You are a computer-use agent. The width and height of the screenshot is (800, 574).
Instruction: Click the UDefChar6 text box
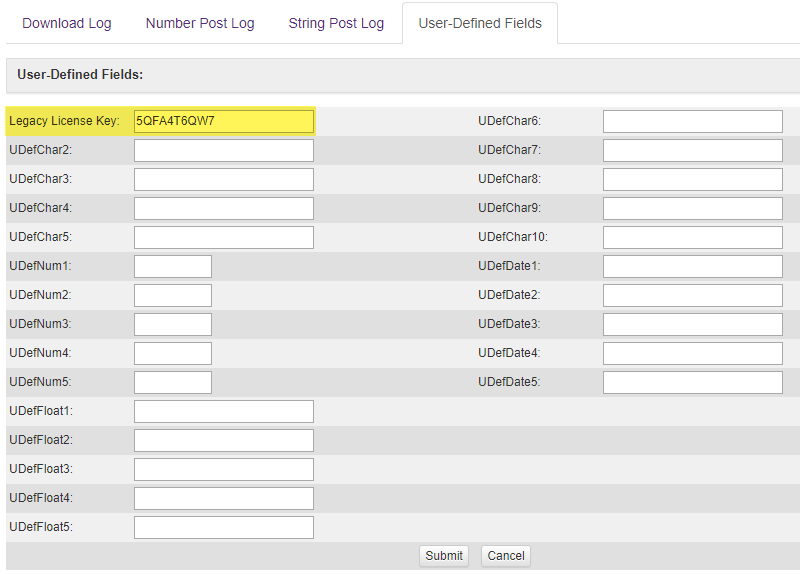click(693, 121)
